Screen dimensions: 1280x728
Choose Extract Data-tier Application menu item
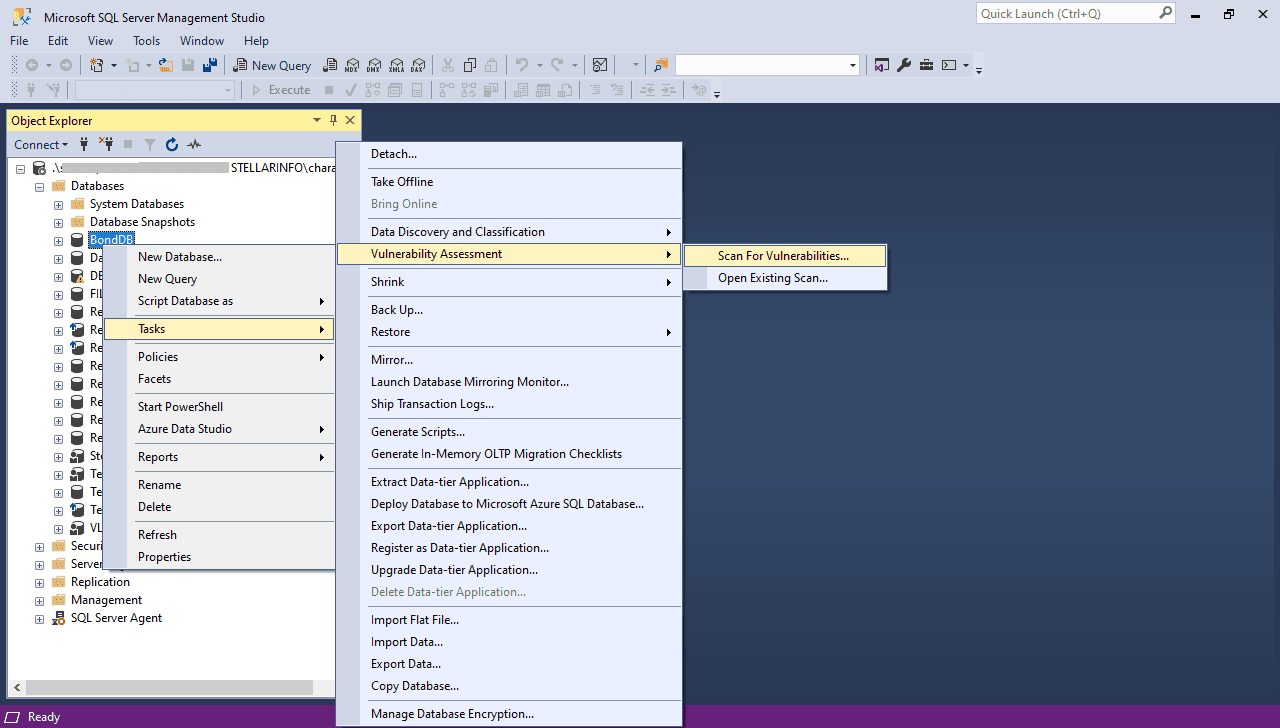pyautogui.click(x=509, y=482)
